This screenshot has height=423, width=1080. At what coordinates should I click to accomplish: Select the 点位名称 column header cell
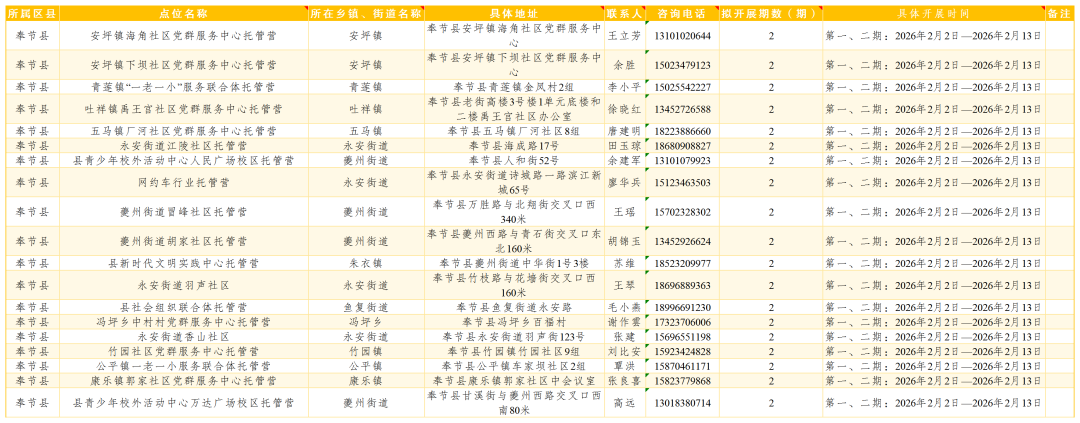click(x=183, y=14)
